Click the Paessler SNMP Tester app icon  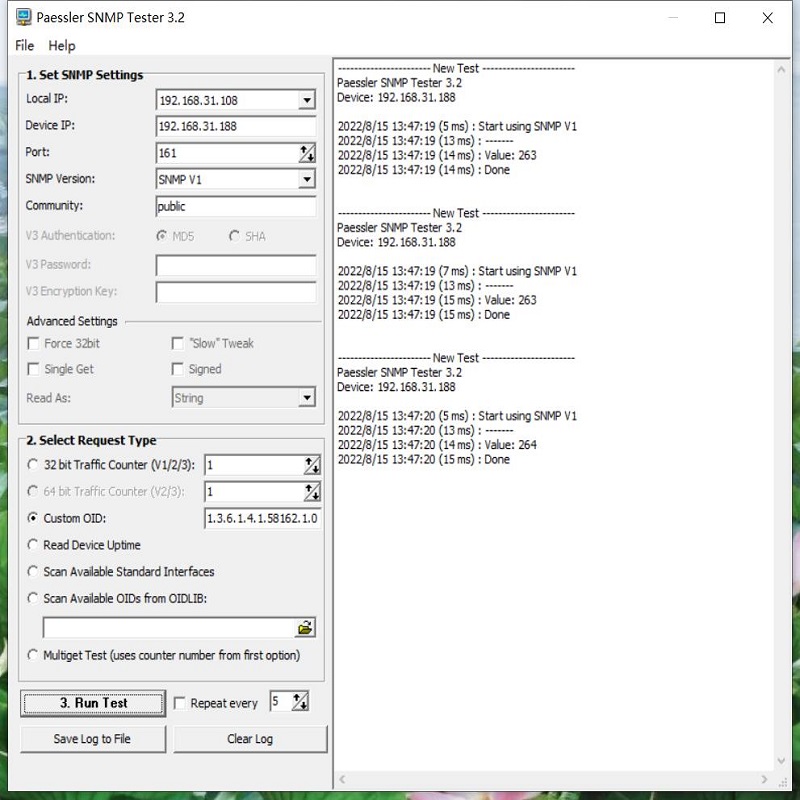click(x=23, y=17)
